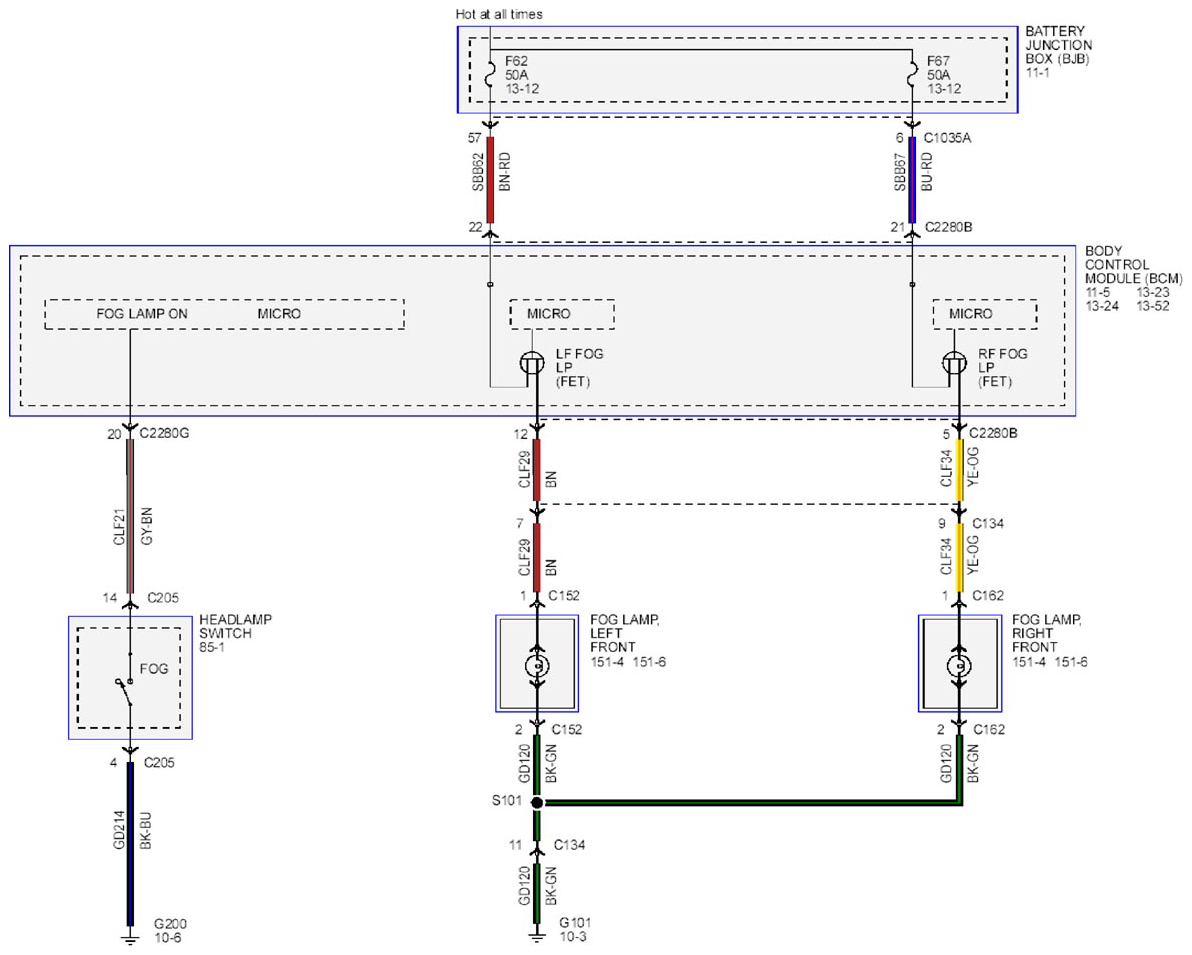Click the C2280B label beside pin 5

pos(994,433)
